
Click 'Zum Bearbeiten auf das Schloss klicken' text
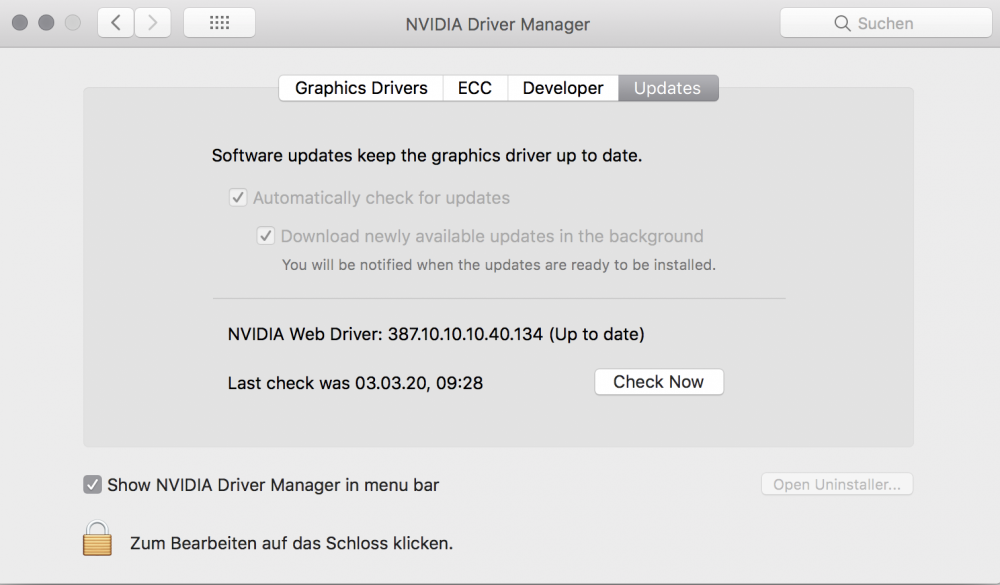(291, 543)
